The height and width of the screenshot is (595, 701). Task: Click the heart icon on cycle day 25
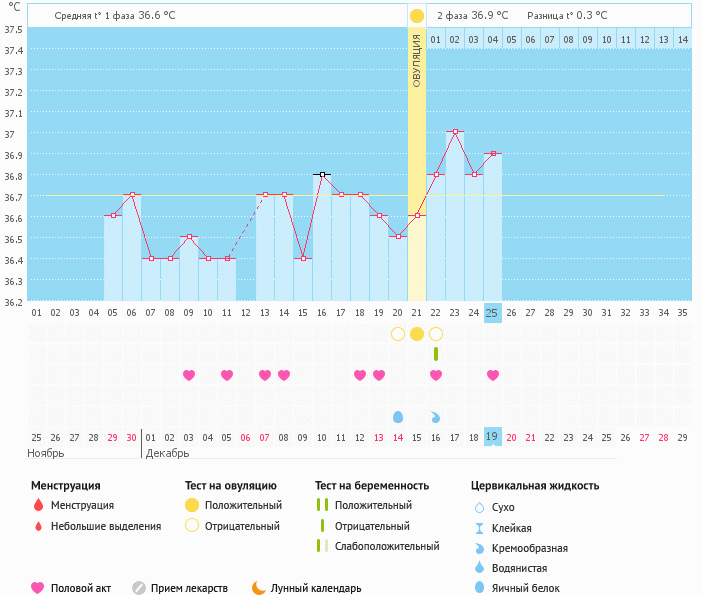[x=492, y=375]
